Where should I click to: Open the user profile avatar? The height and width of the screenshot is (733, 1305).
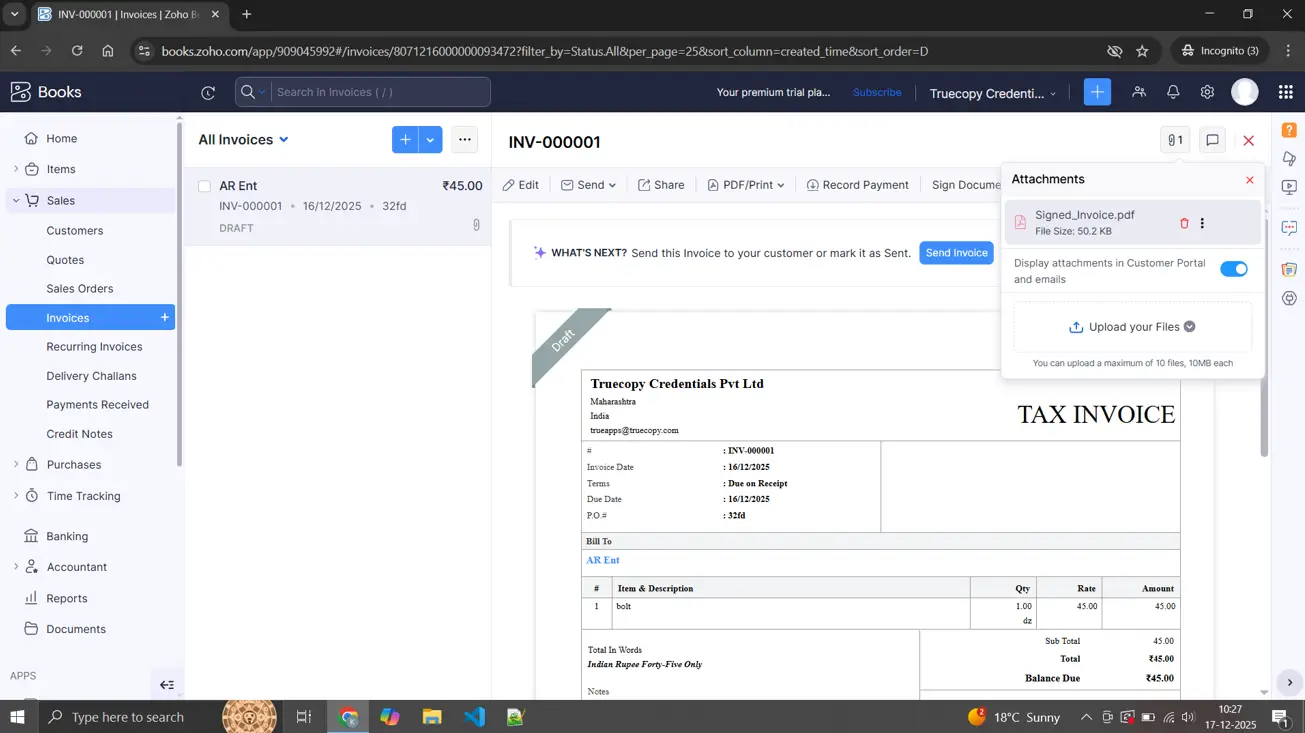(1245, 92)
